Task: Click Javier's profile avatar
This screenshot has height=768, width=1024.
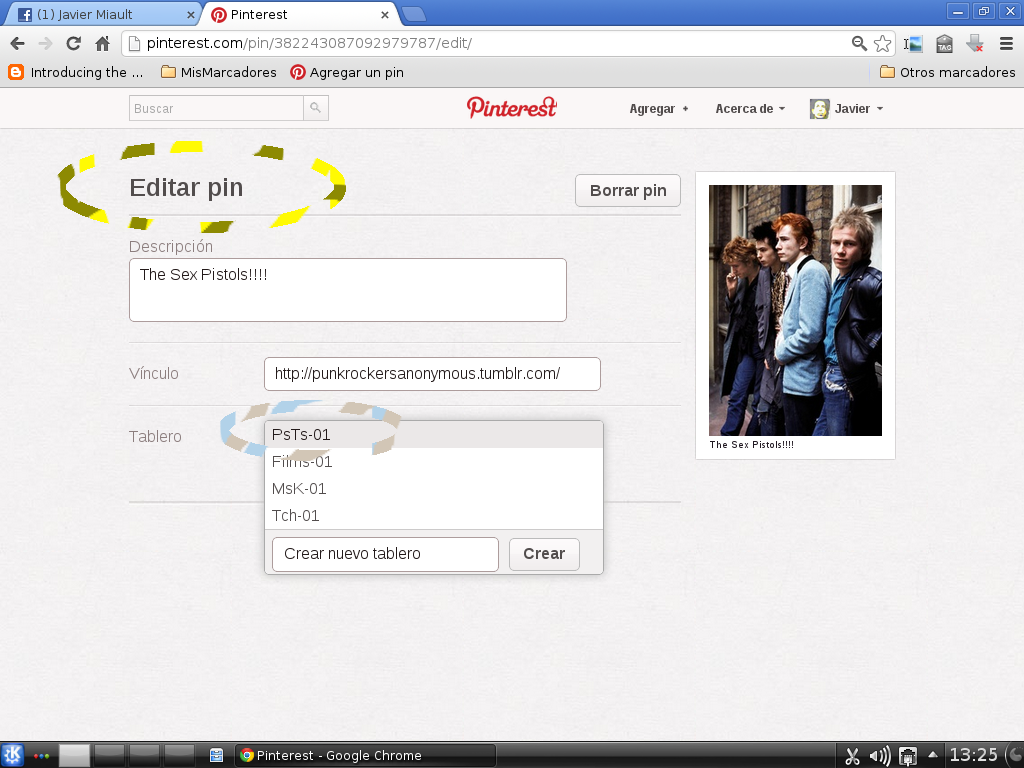Action: tap(819, 109)
